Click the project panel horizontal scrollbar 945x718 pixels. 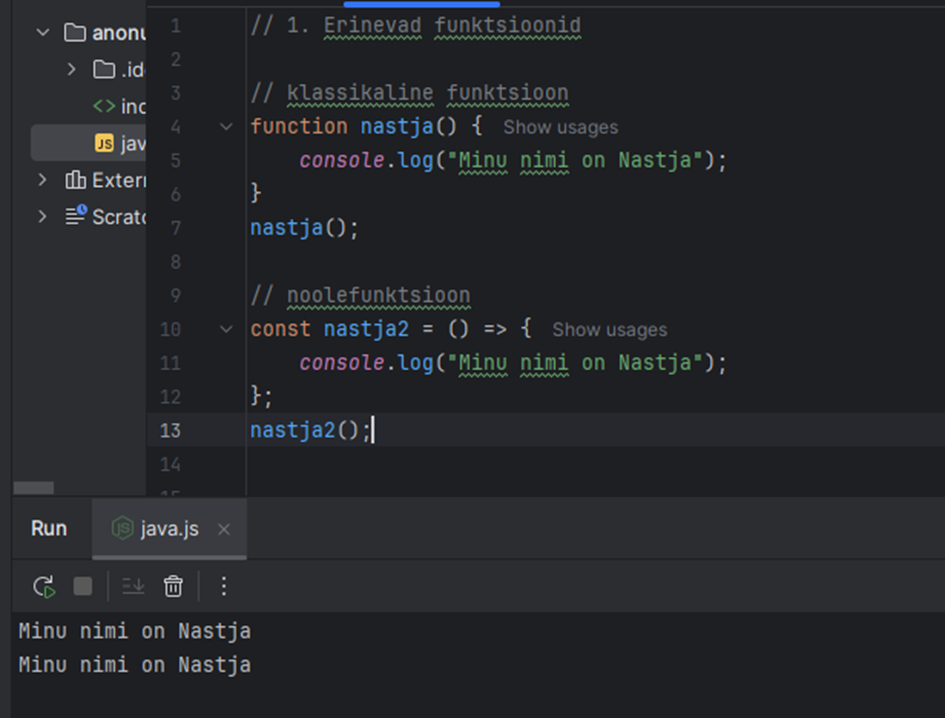[x=33, y=488]
